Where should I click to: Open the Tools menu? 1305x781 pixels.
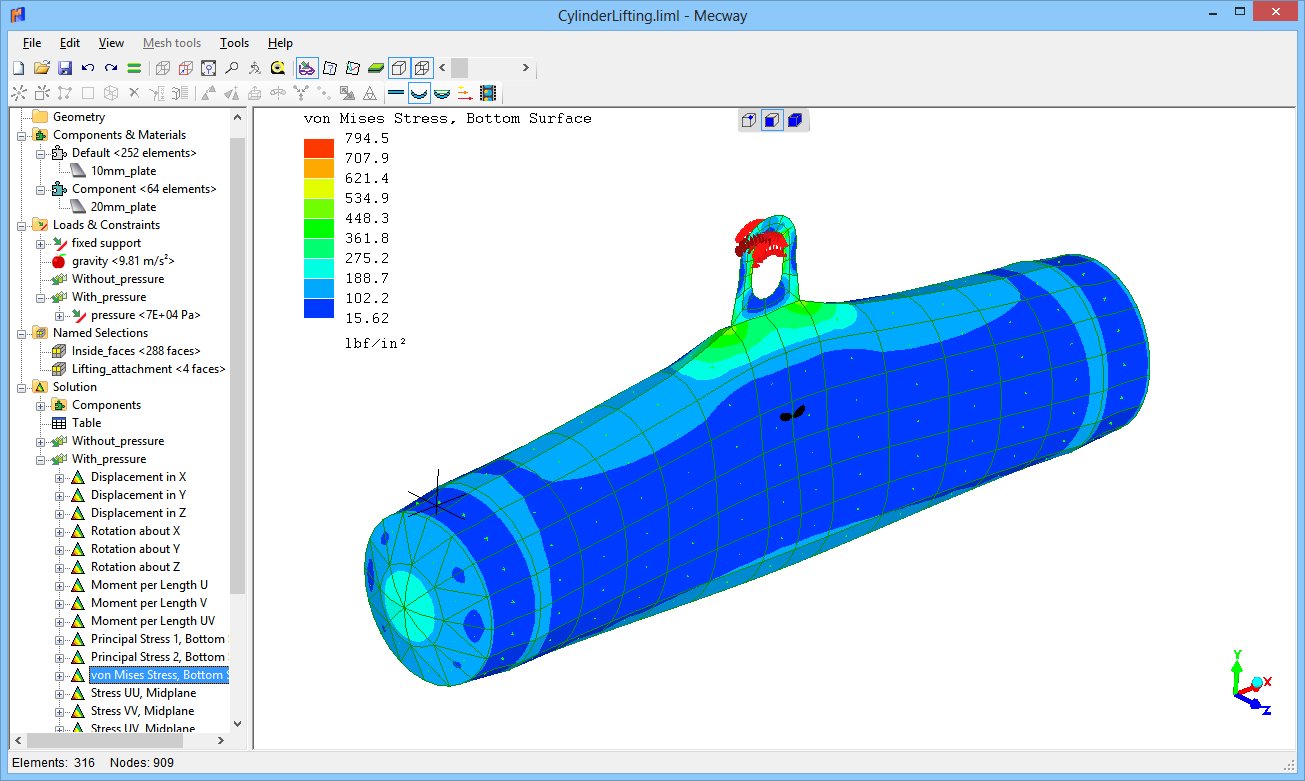234,43
